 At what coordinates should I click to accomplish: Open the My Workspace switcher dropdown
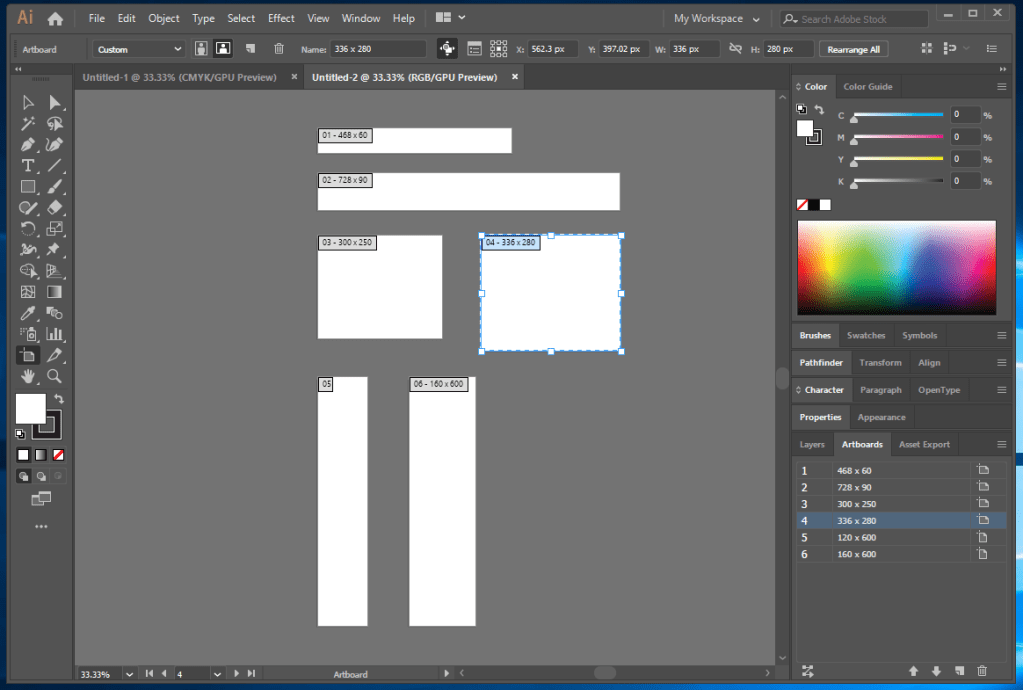[x=716, y=19]
